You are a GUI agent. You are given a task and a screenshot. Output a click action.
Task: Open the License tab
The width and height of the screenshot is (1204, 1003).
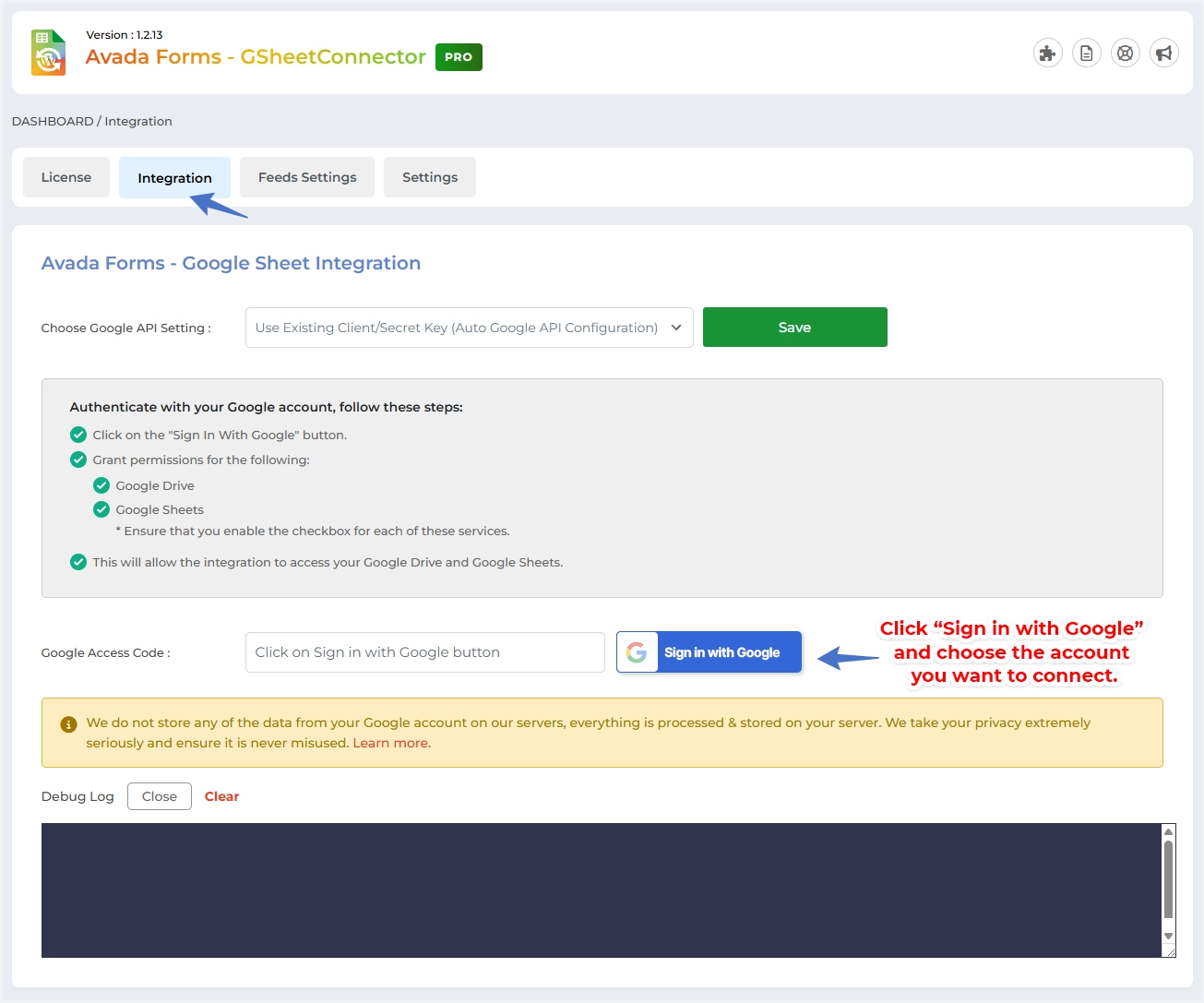click(66, 177)
